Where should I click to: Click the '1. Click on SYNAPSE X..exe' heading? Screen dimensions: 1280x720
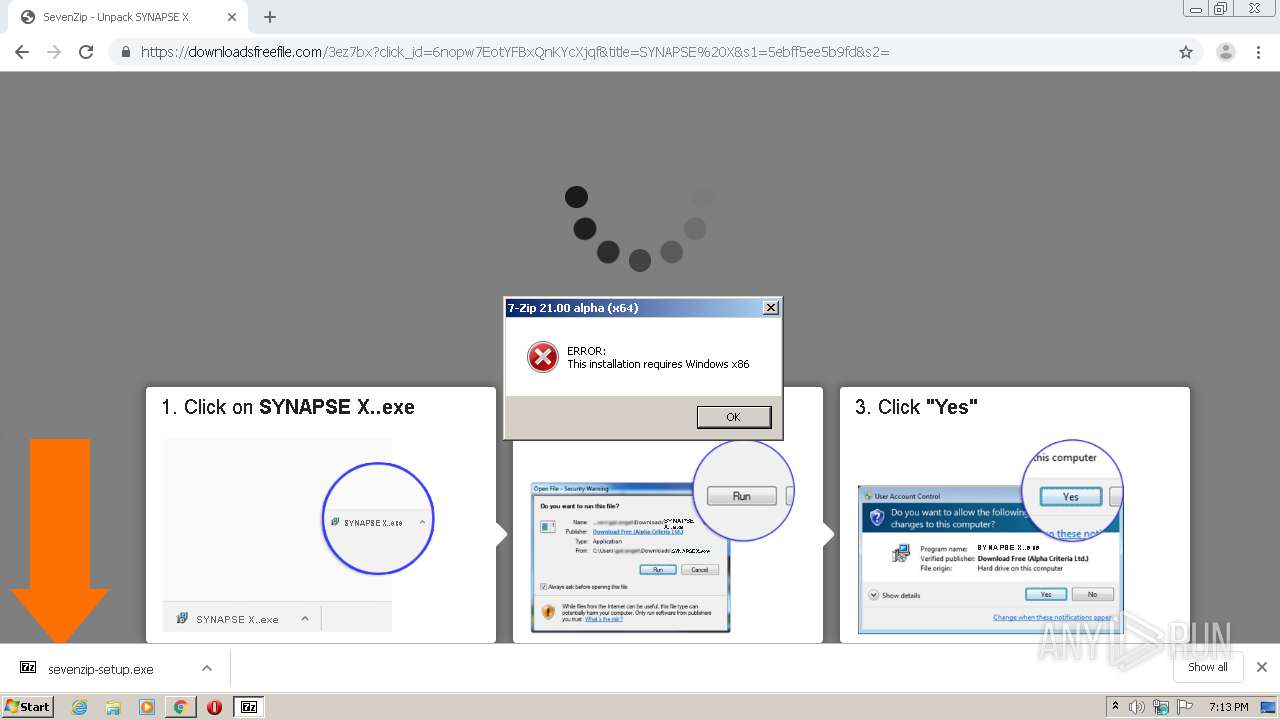(288, 407)
